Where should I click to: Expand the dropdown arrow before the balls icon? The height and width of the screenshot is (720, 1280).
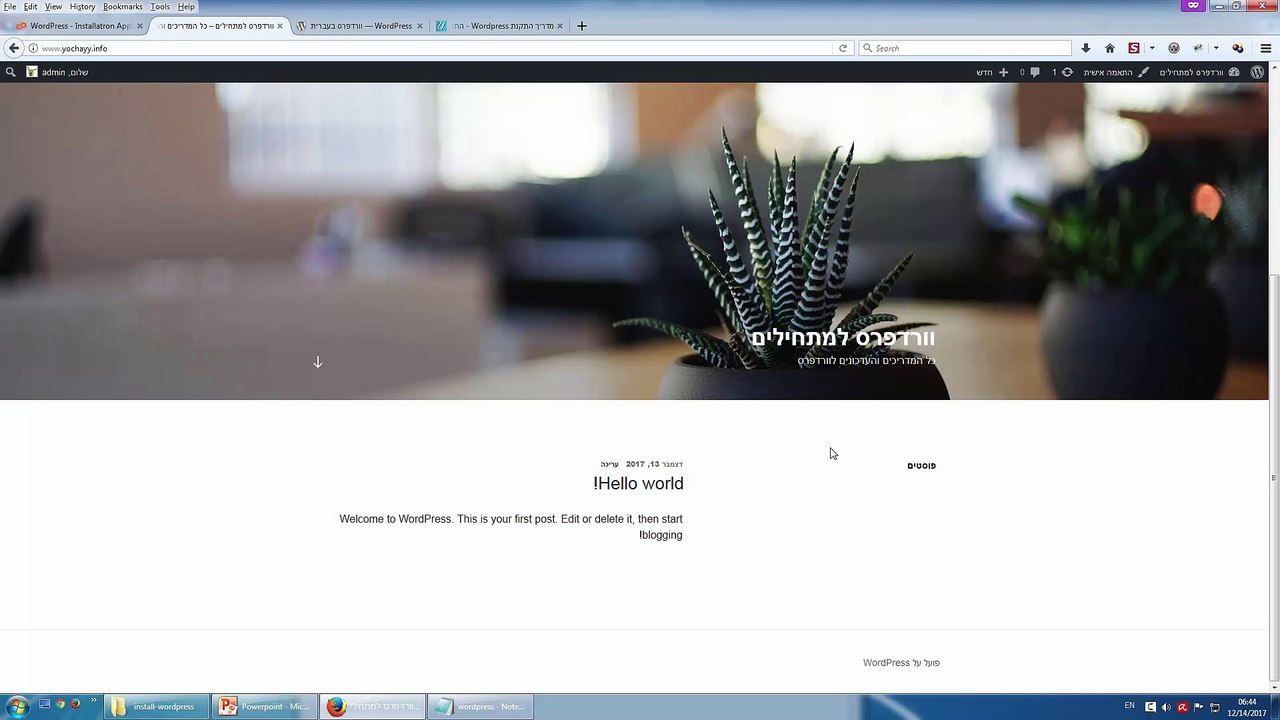pos(1216,48)
